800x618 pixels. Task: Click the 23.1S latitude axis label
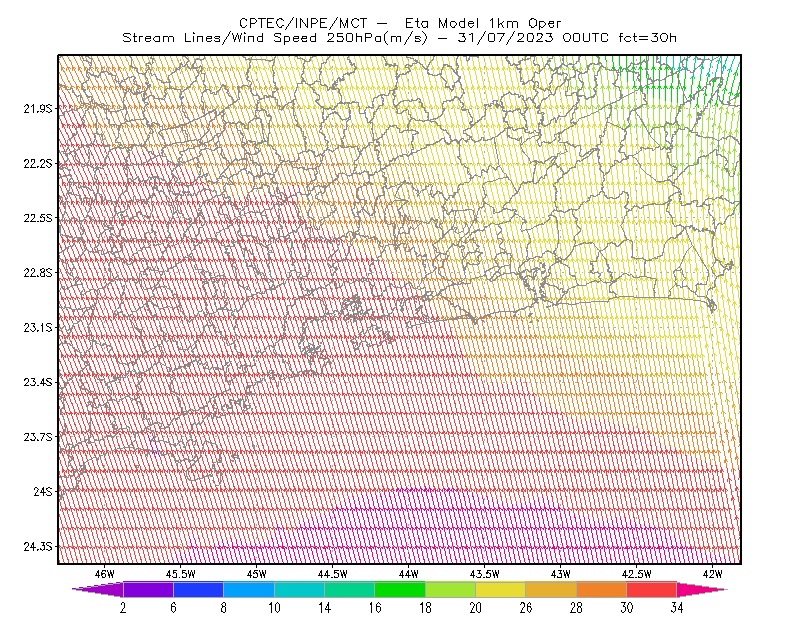tap(38, 327)
